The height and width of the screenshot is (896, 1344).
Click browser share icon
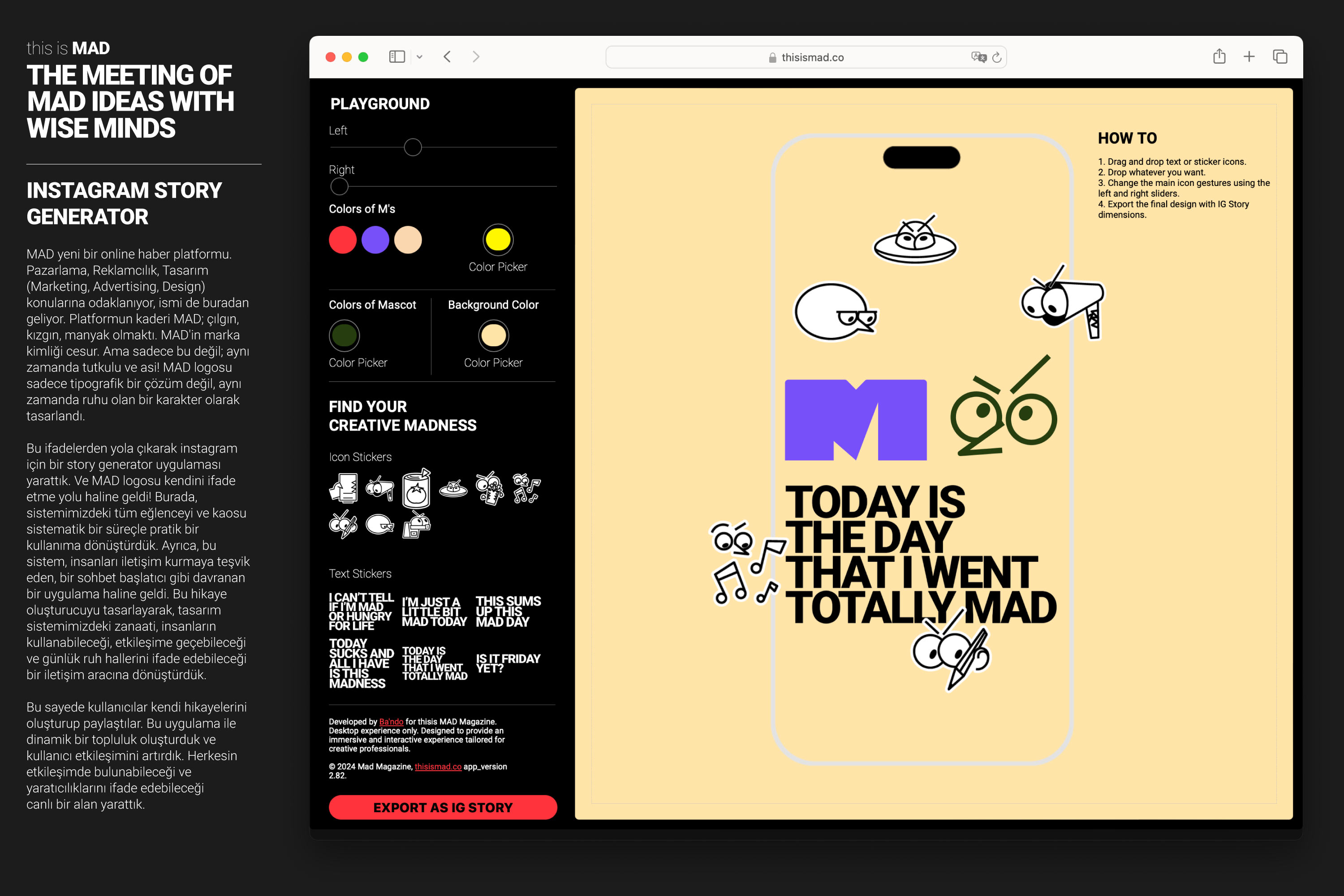click(1219, 56)
